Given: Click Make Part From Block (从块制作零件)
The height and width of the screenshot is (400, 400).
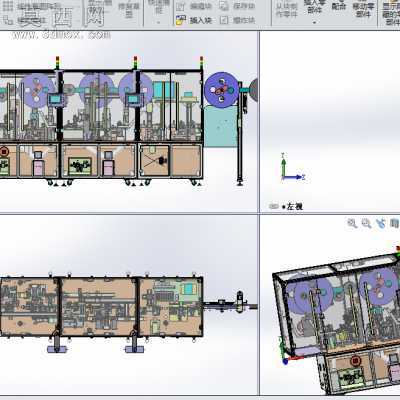Looking at the screenshot, I should tap(286, 10).
